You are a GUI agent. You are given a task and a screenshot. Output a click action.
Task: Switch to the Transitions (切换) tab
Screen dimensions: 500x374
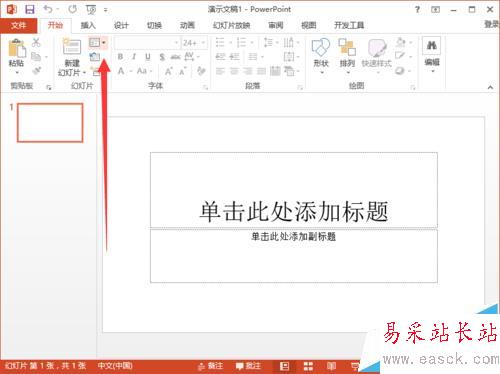point(154,25)
